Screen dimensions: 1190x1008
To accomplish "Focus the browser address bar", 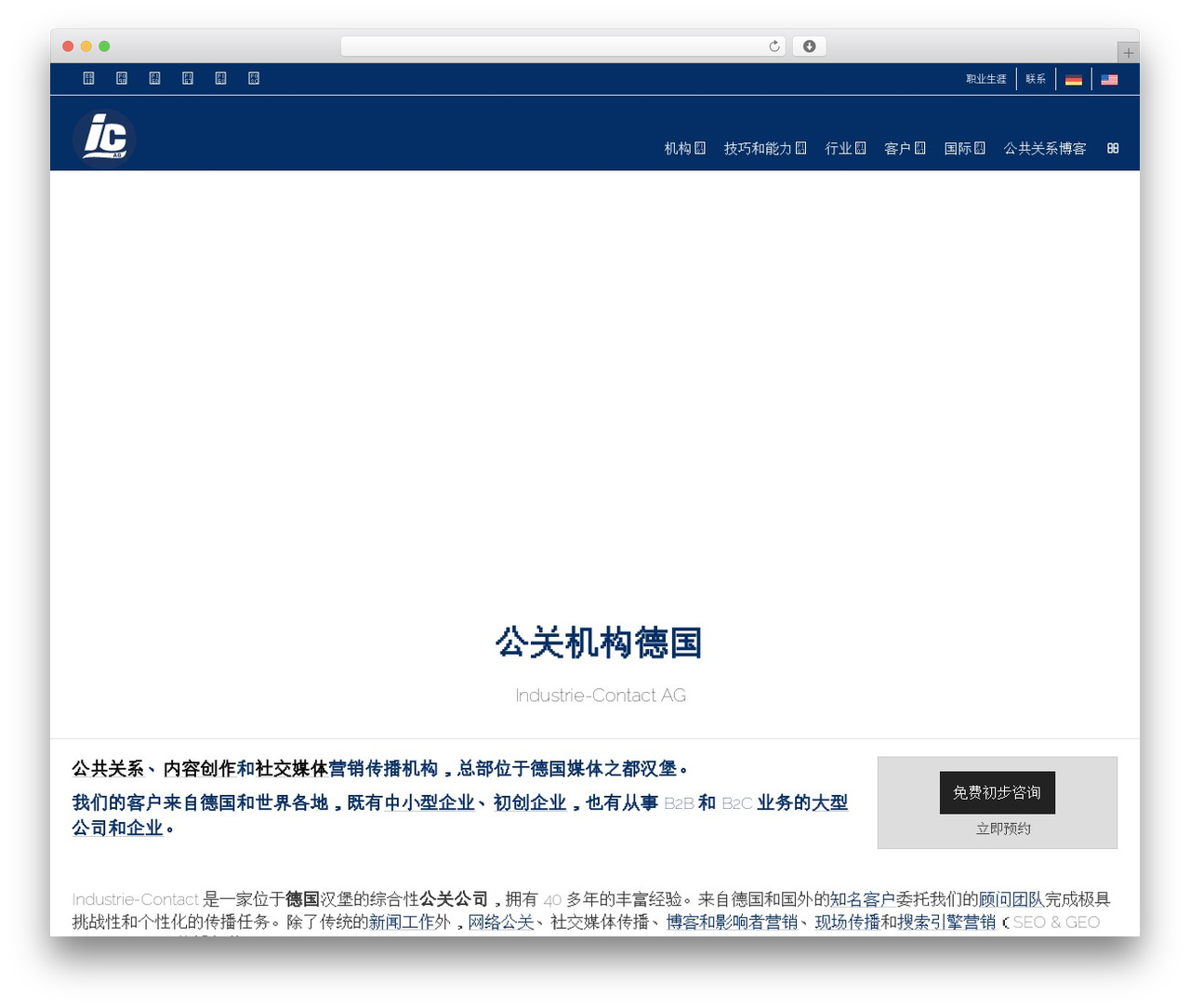I will click(x=562, y=46).
